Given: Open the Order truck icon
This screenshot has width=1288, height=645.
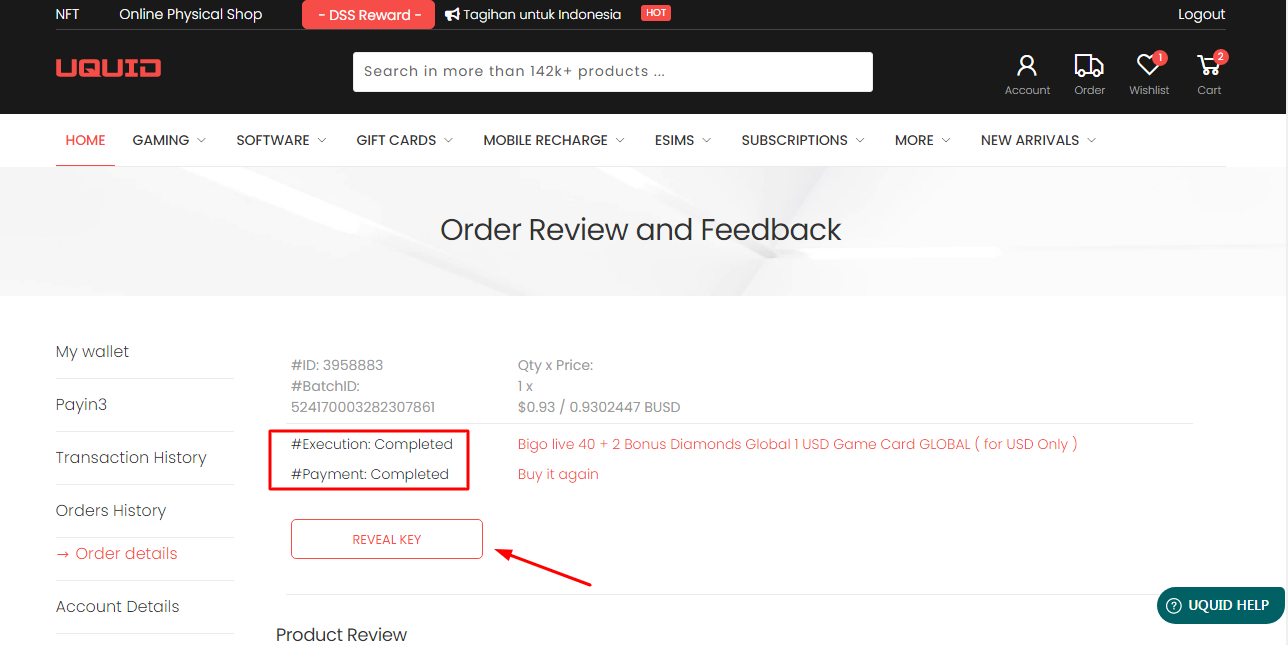Looking at the screenshot, I should 1089,66.
